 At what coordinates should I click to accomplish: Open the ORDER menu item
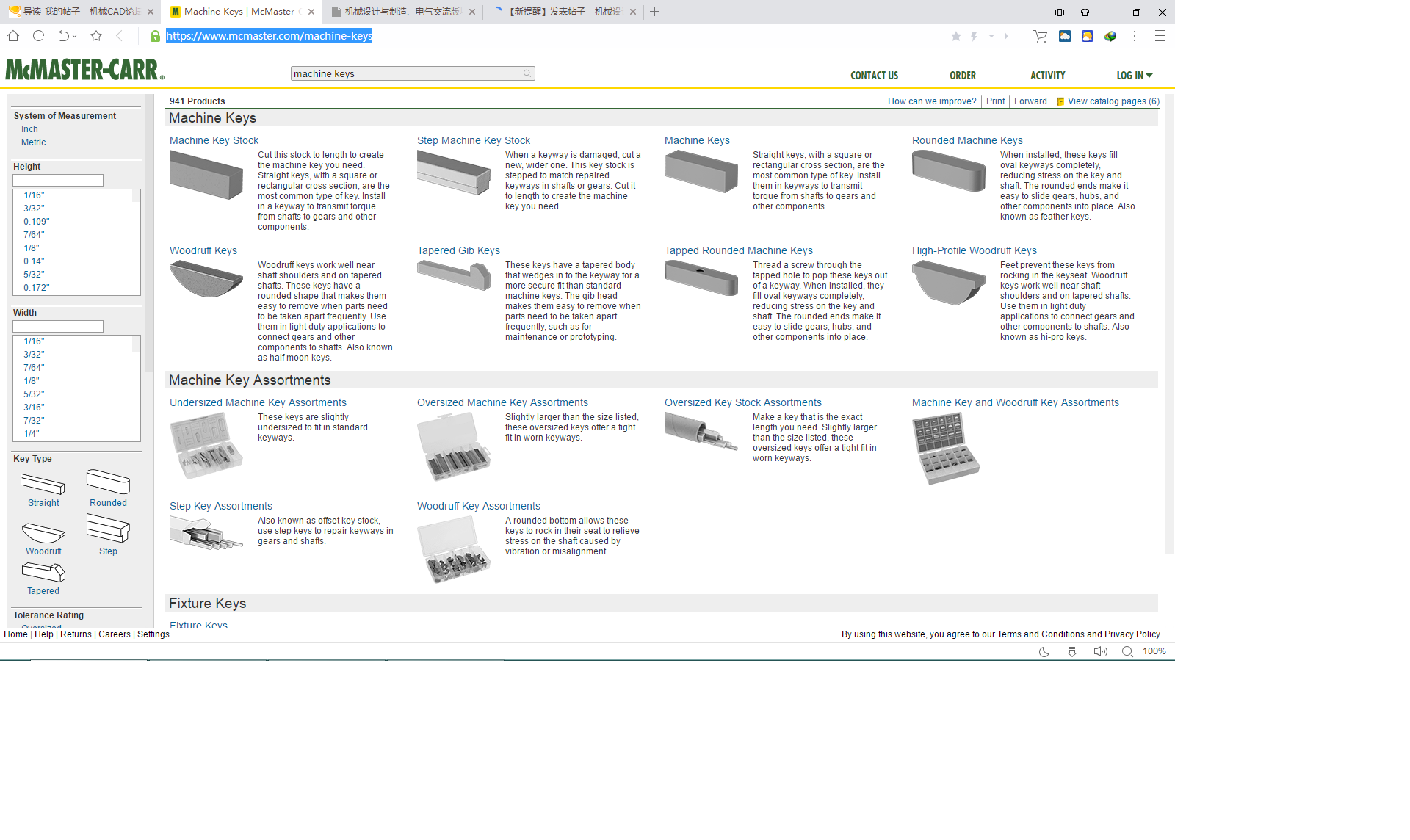point(963,76)
